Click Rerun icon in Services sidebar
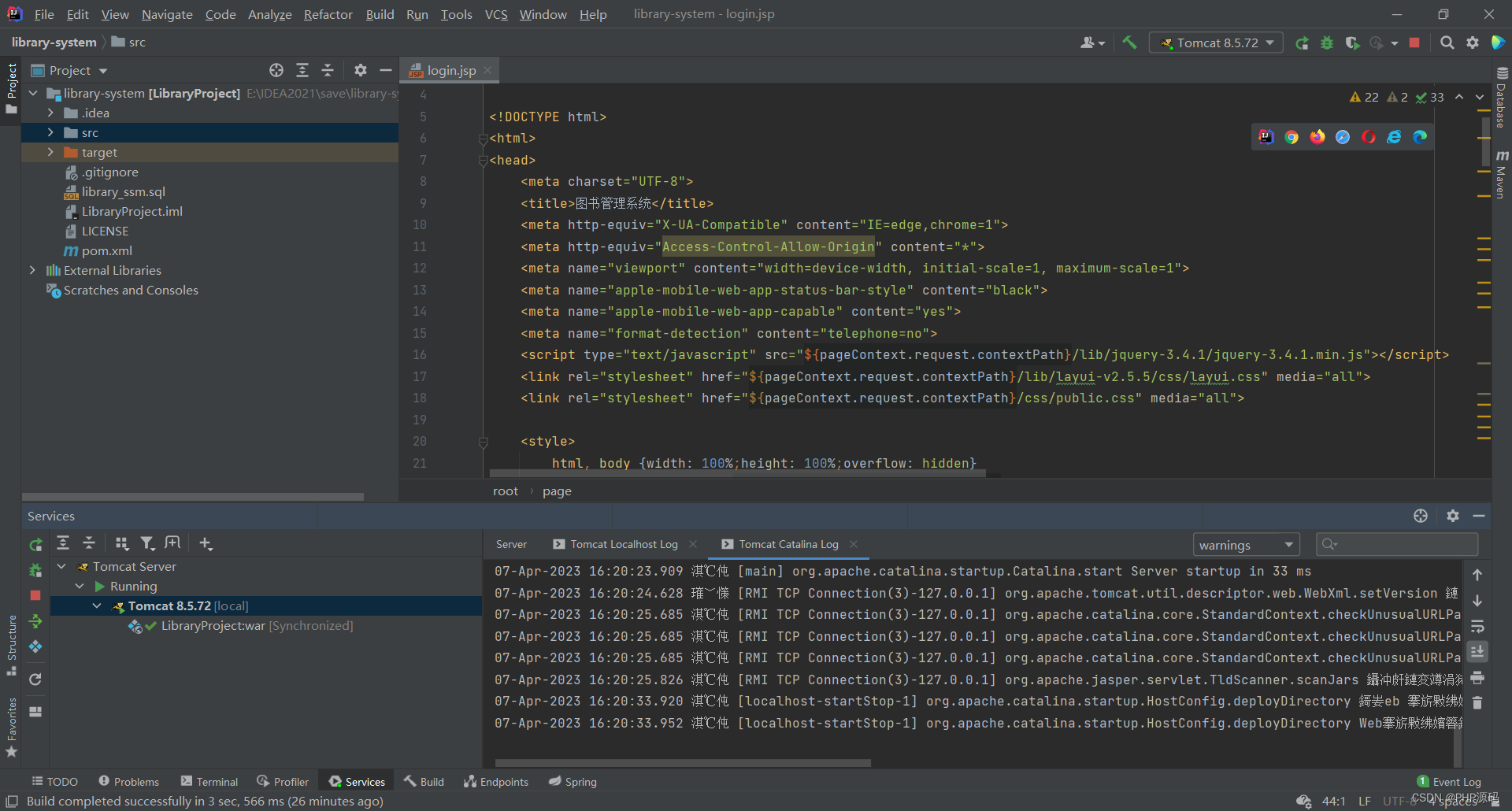 click(35, 544)
